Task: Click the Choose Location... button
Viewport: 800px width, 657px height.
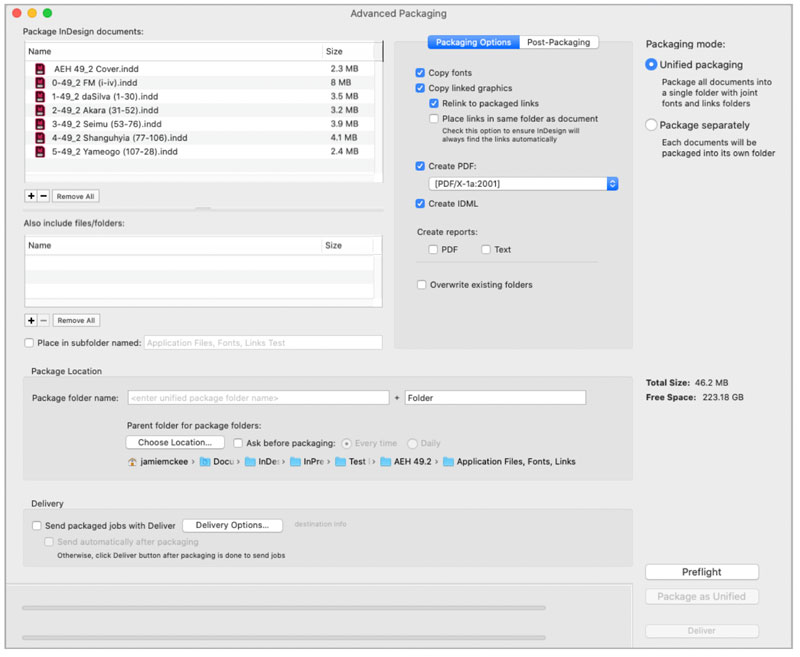Action: click(x=175, y=443)
